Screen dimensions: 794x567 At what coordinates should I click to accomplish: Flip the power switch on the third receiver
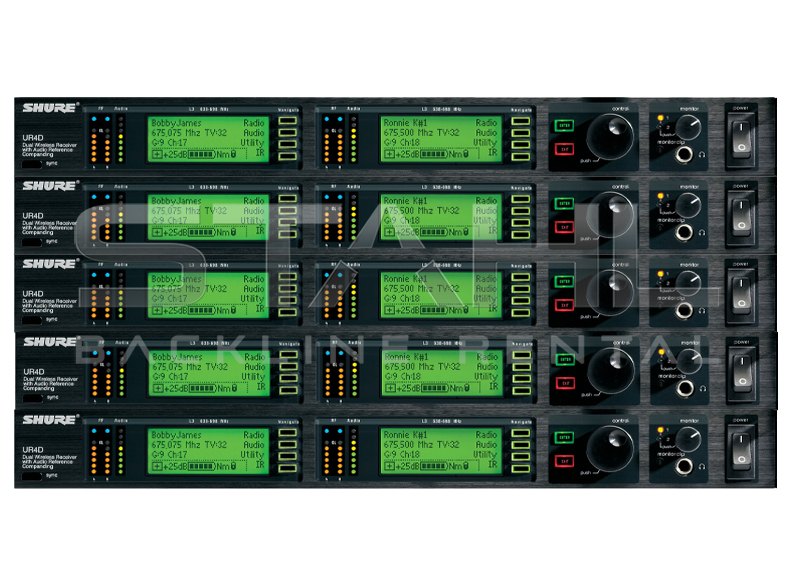pos(741,294)
